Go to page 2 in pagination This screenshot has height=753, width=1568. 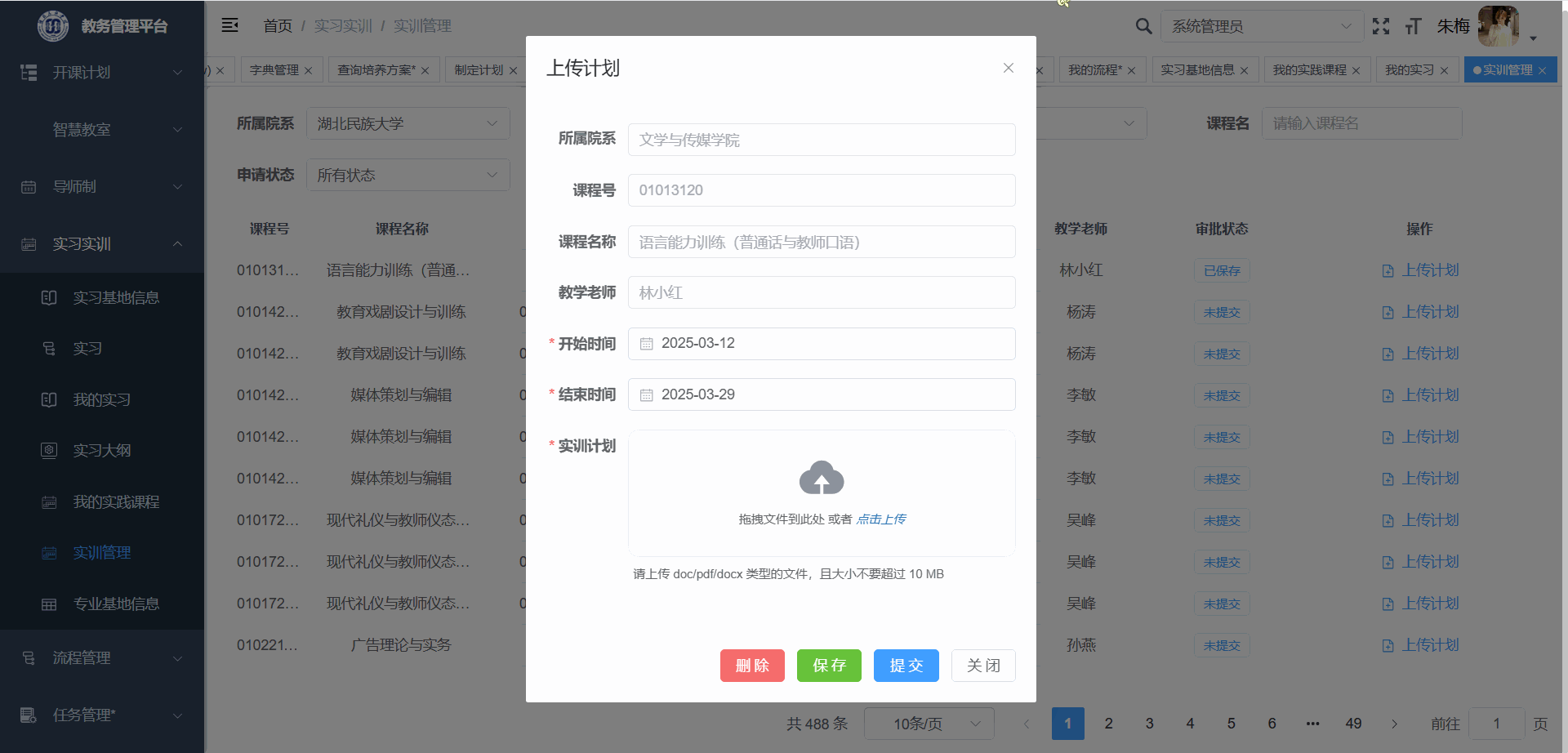click(x=1108, y=724)
